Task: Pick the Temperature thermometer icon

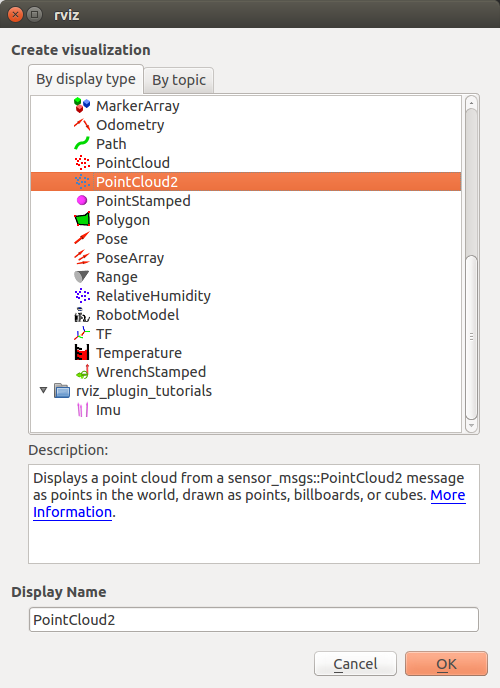Action: tap(82, 353)
